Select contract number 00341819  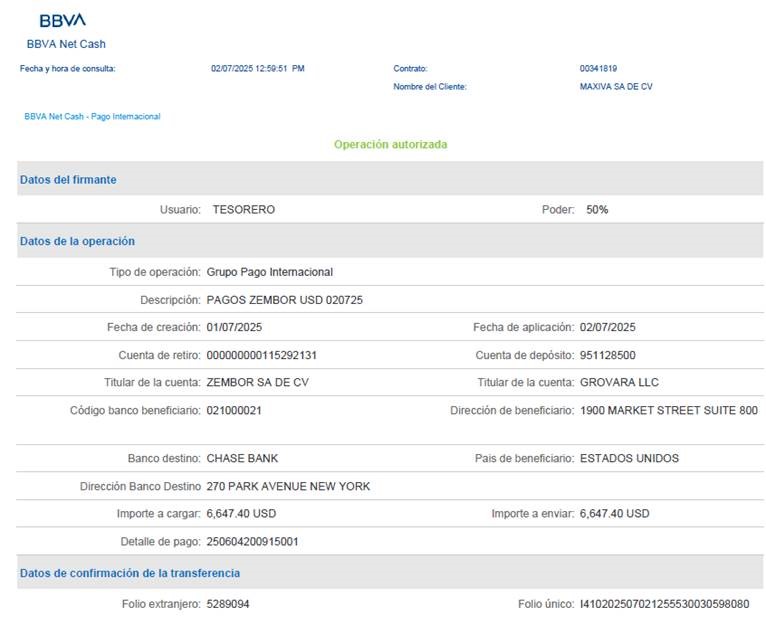point(598,68)
